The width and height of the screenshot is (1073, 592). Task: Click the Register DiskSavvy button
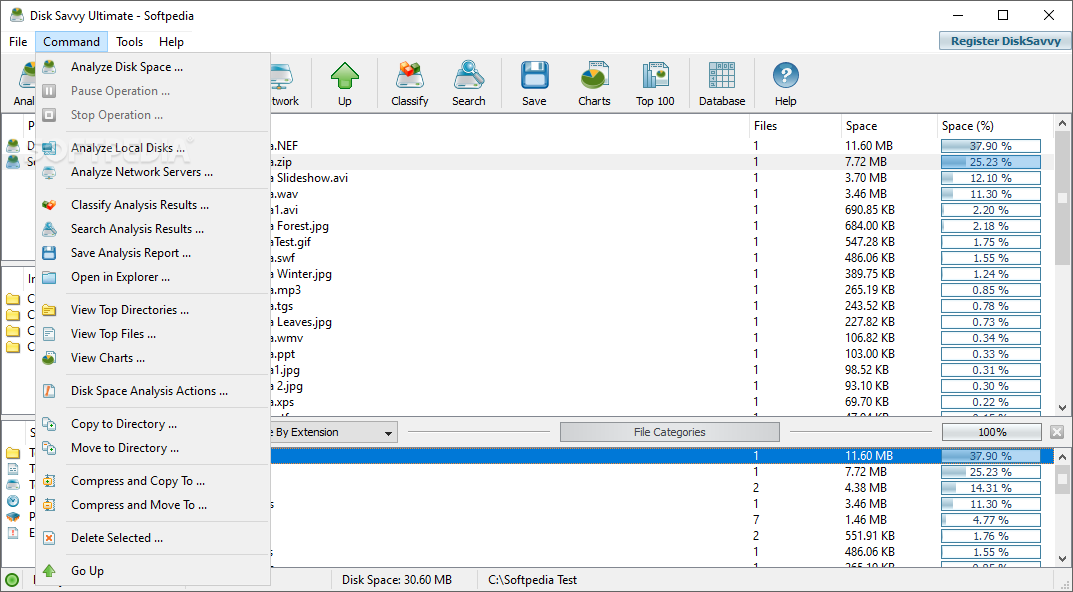tap(1005, 41)
